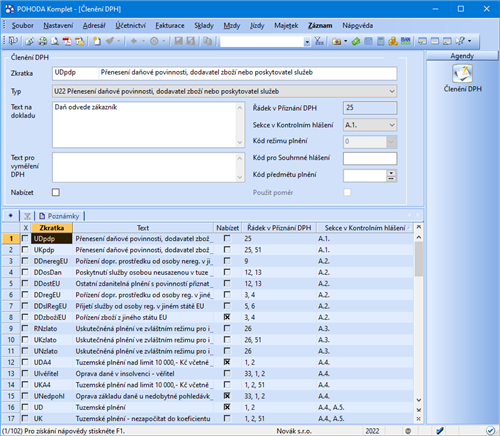The width and height of the screenshot is (500, 436).
Task: Open the Sekce v Kontrolním hlášení dropdown
Action: [x=392, y=125]
